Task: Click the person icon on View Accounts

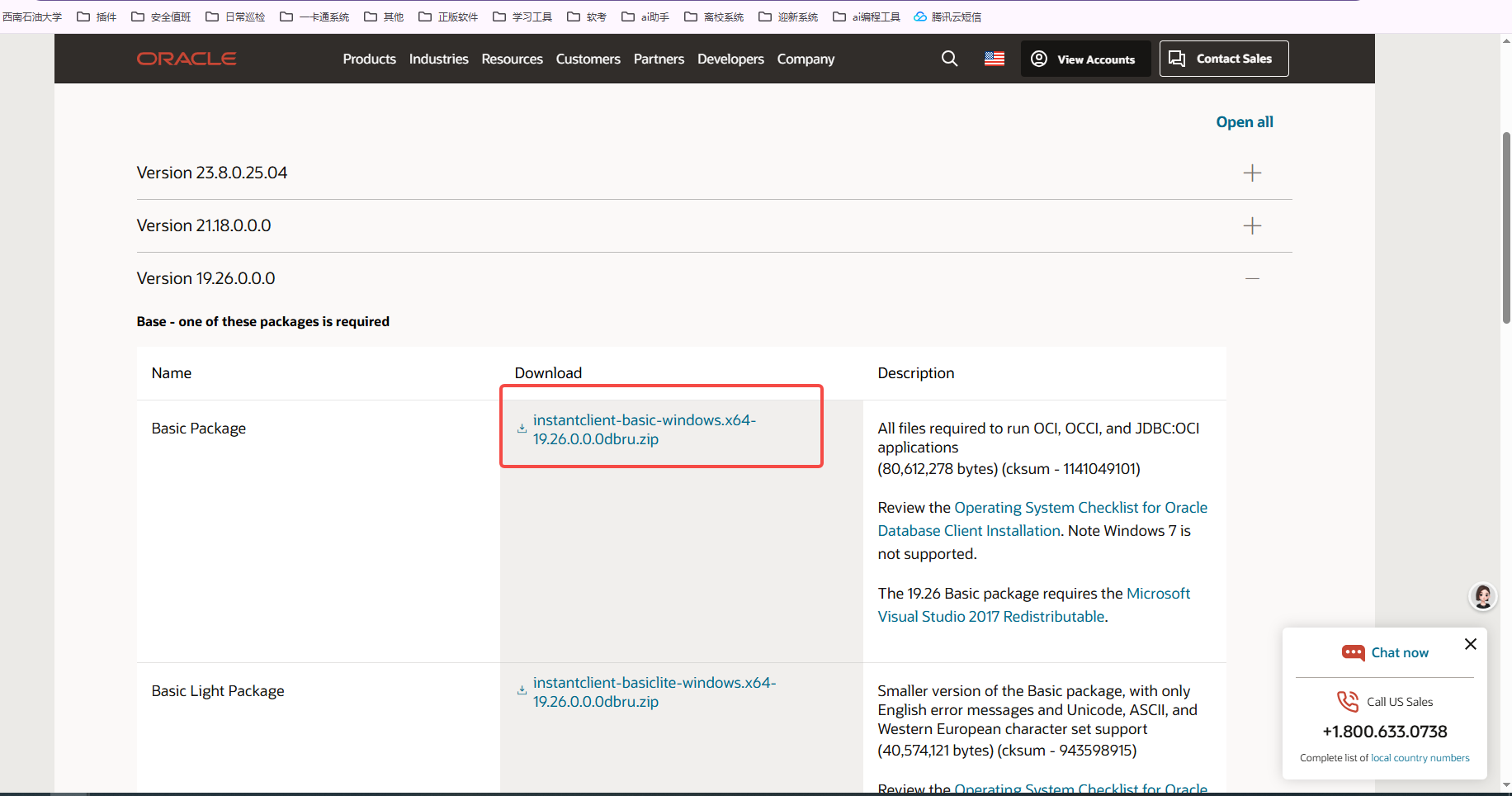Action: click(x=1038, y=58)
